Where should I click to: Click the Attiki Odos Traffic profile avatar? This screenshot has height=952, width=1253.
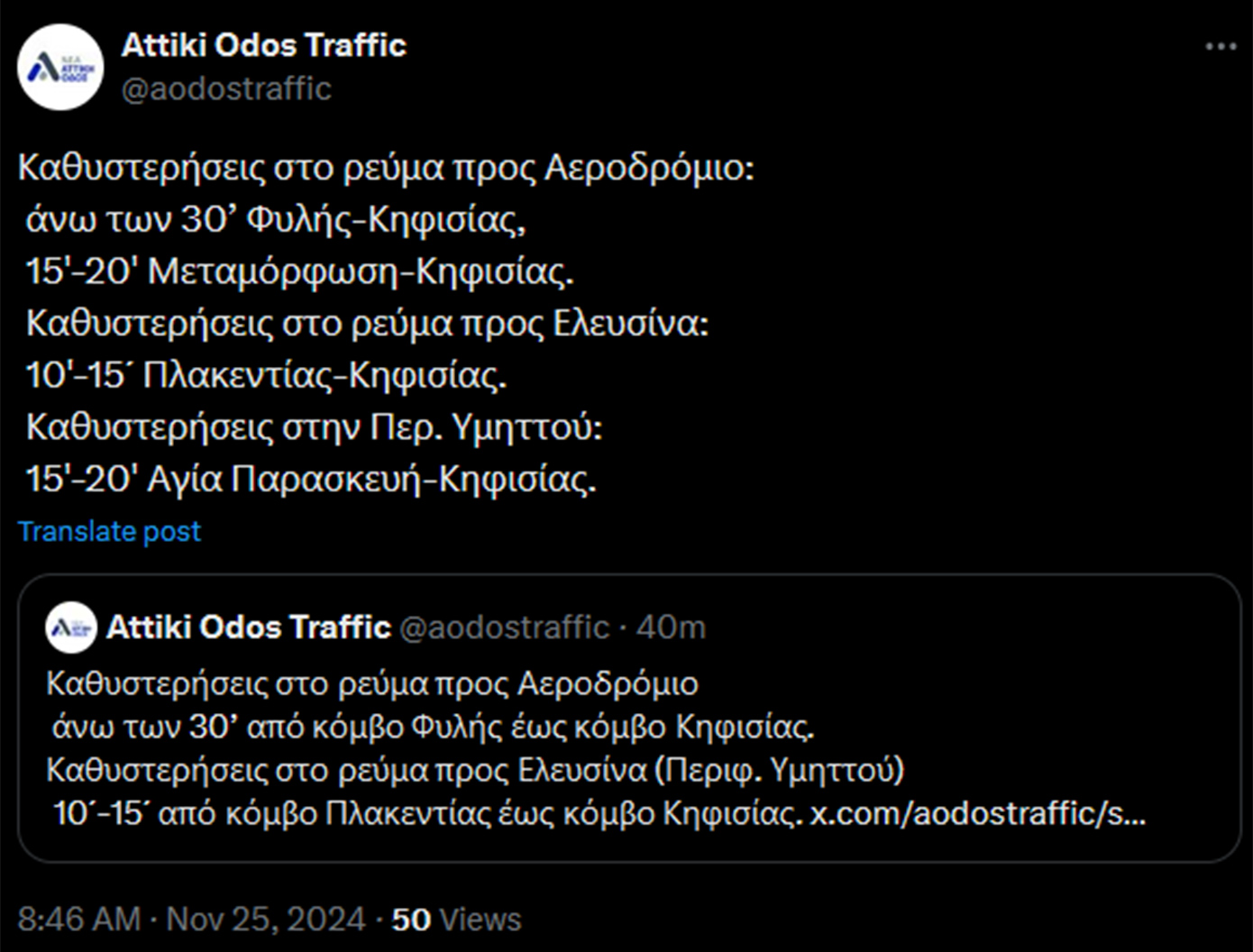point(60,68)
